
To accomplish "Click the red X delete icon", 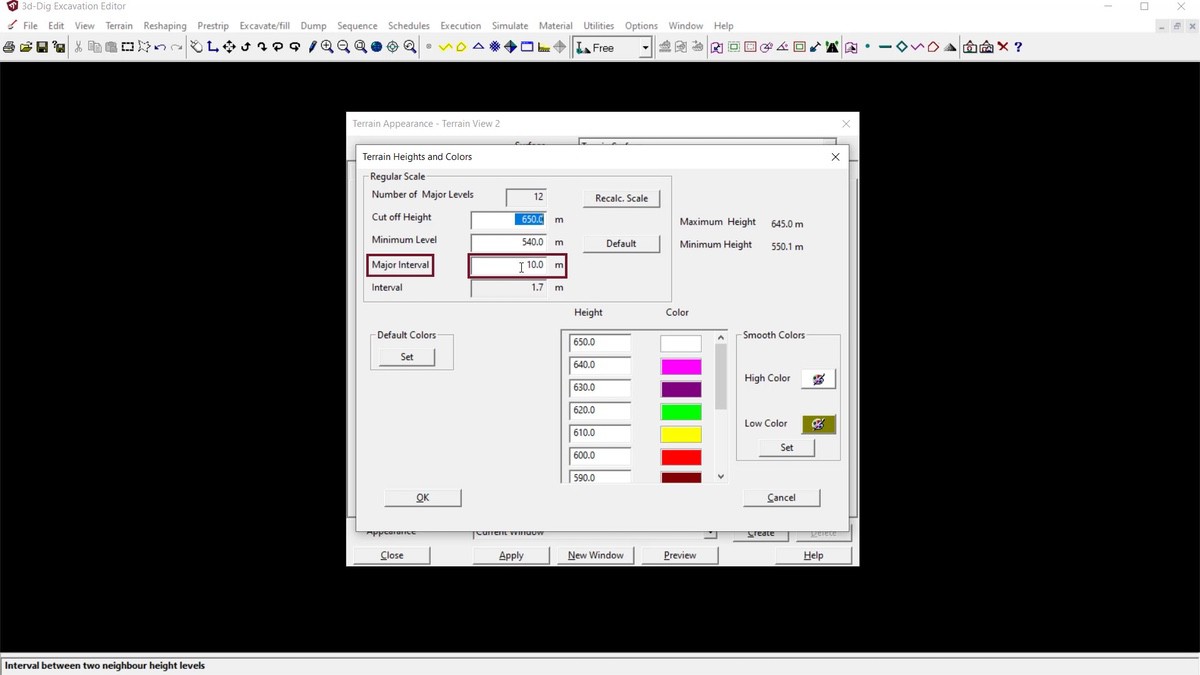I will (x=1003, y=47).
